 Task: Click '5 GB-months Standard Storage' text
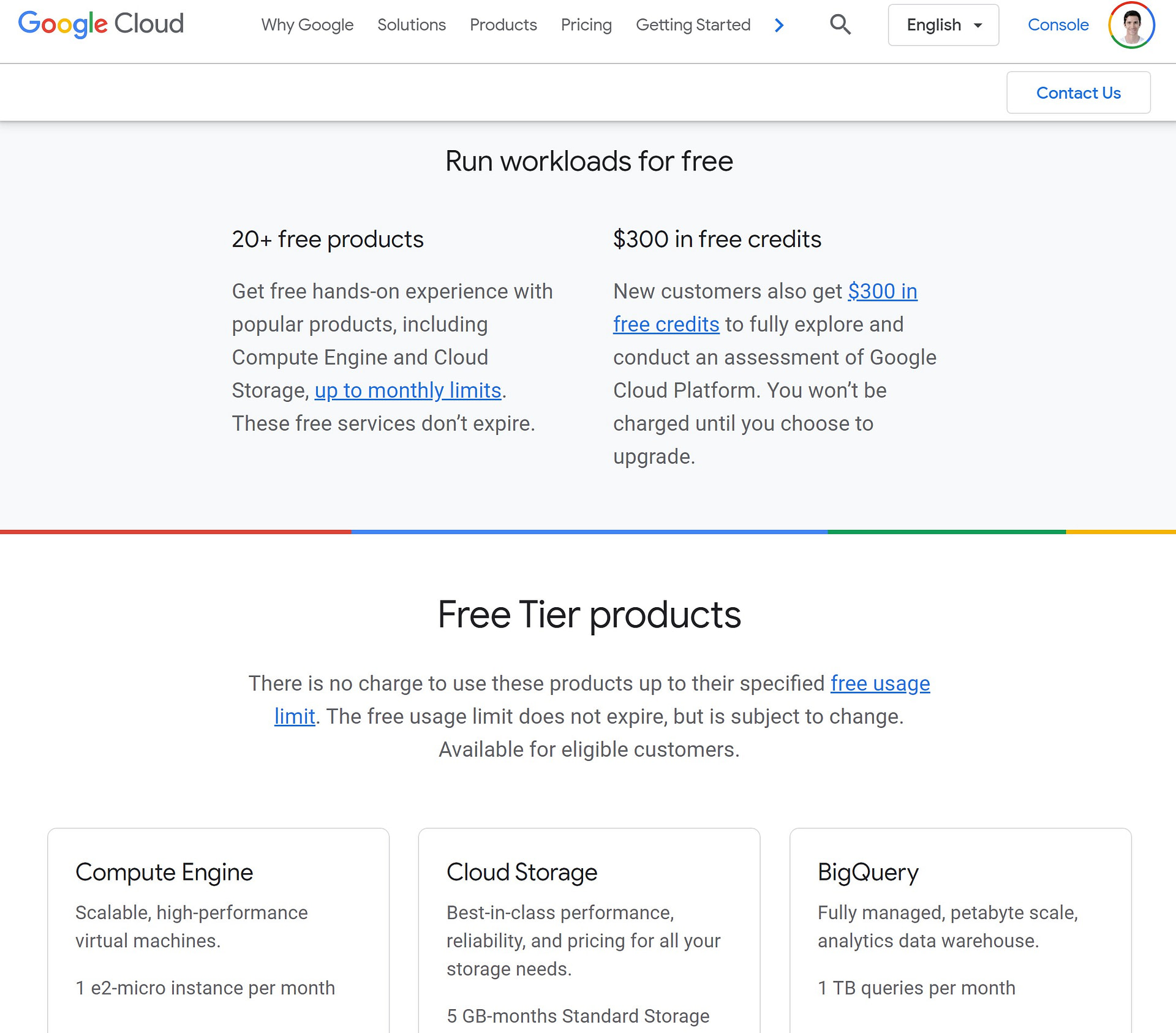click(x=578, y=1016)
